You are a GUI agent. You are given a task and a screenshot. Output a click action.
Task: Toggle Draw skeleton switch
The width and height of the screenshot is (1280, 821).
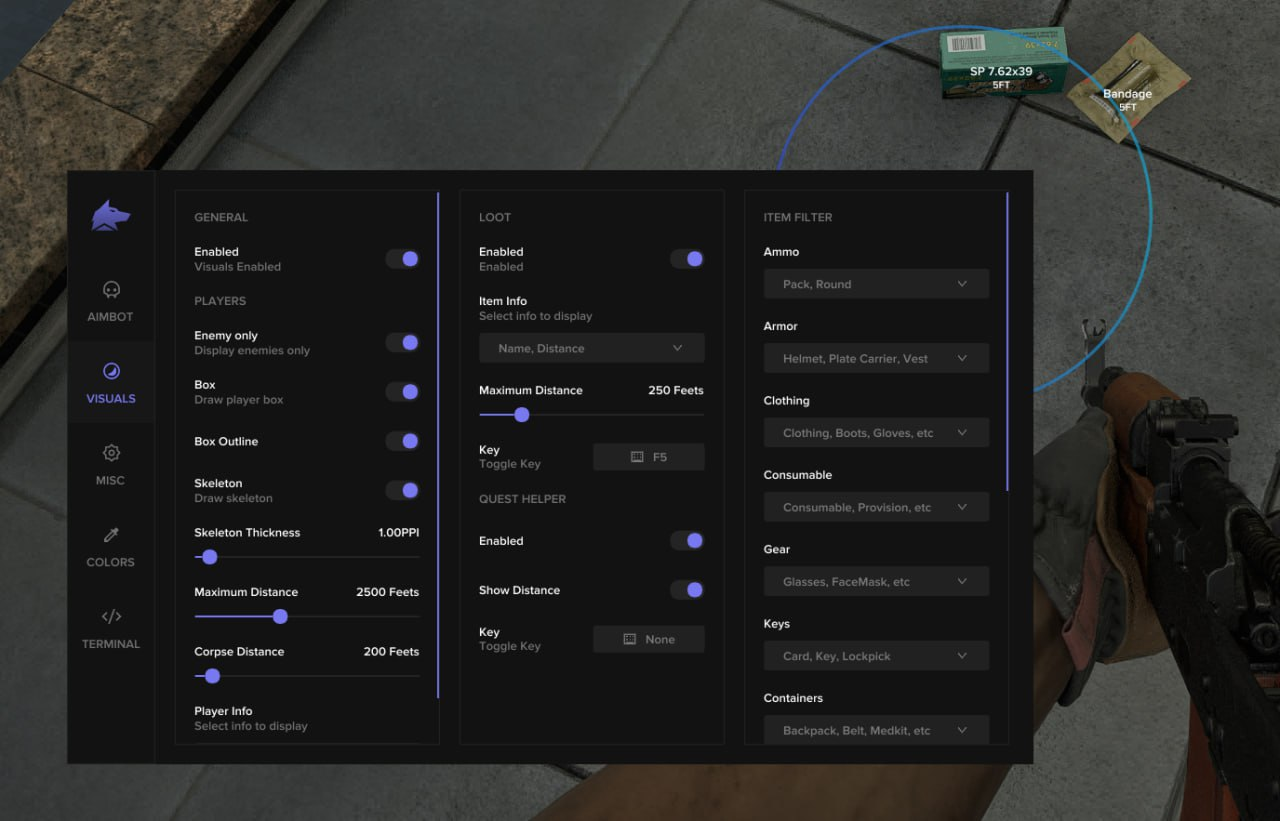403,490
